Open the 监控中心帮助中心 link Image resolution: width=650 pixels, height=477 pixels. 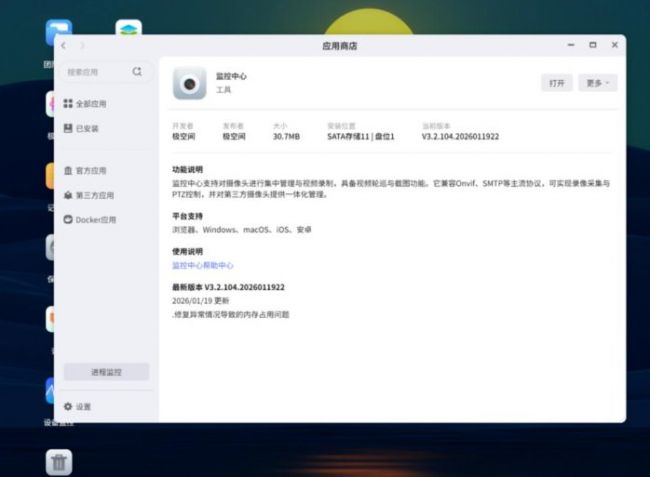203,265
